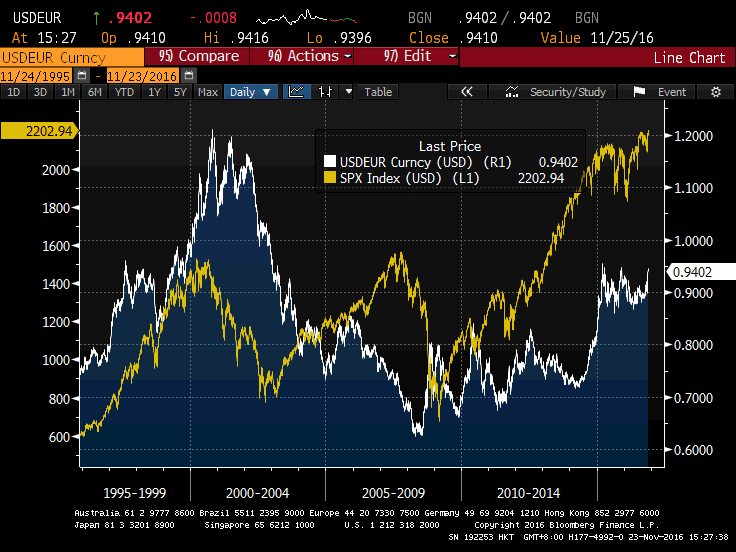This screenshot has height=552, width=736.
Task: Edit the start date field 11/24/1995
Action: tap(36, 76)
